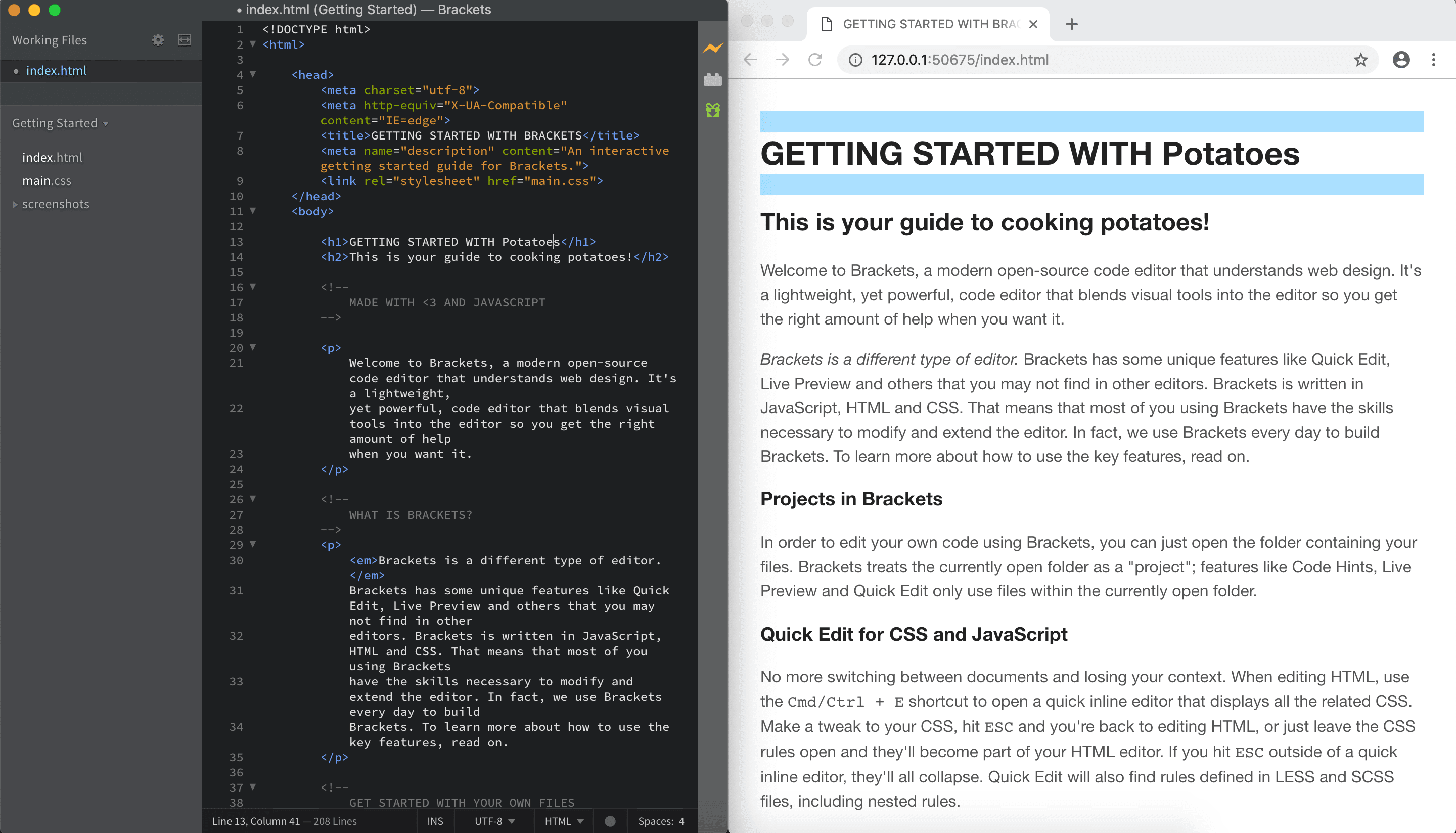Click the h1 Potatoes line in editor
Screen dimensions: 1456x833
point(458,242)
